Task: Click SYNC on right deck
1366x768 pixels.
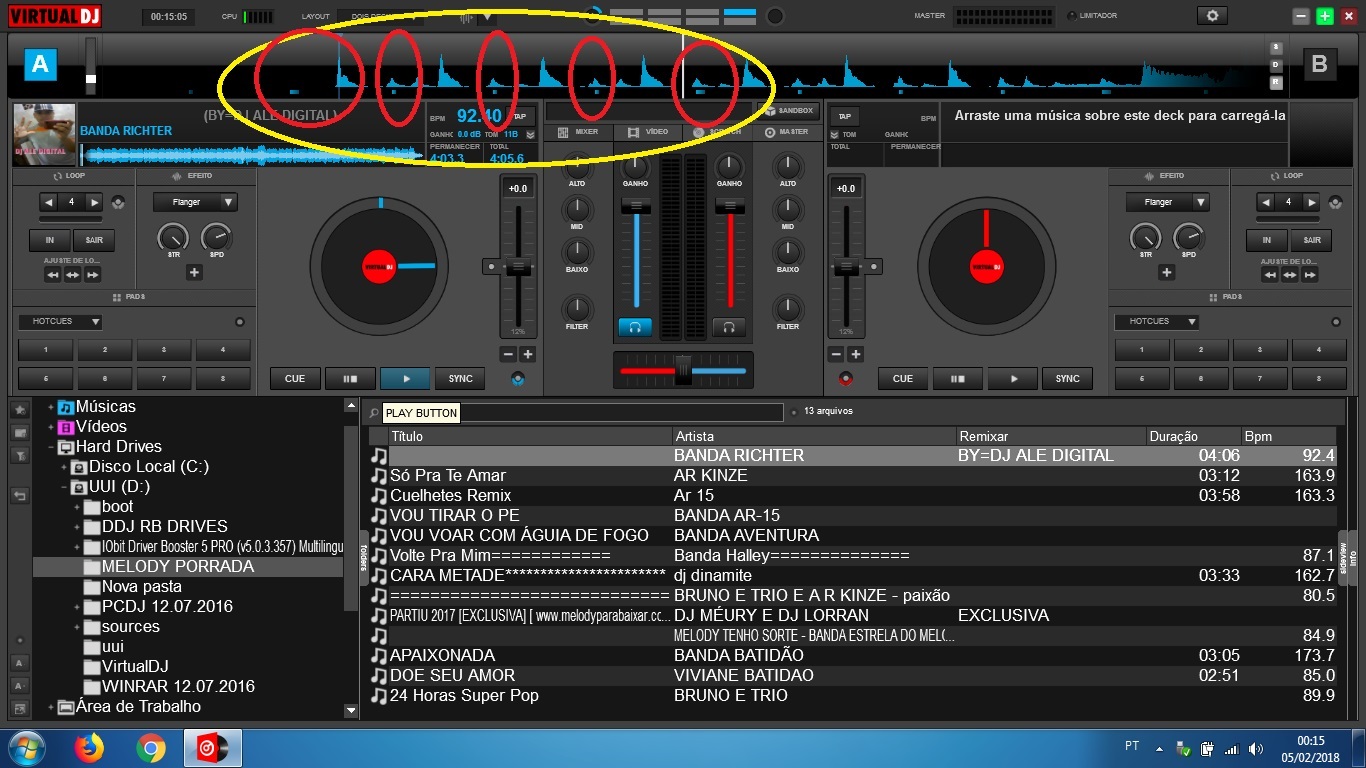Action: pos(1068,379)
